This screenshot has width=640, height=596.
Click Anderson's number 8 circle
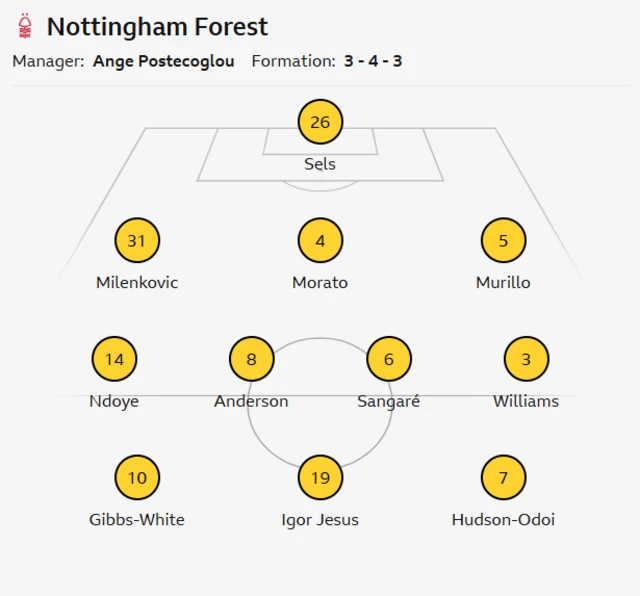pos(251,360)
